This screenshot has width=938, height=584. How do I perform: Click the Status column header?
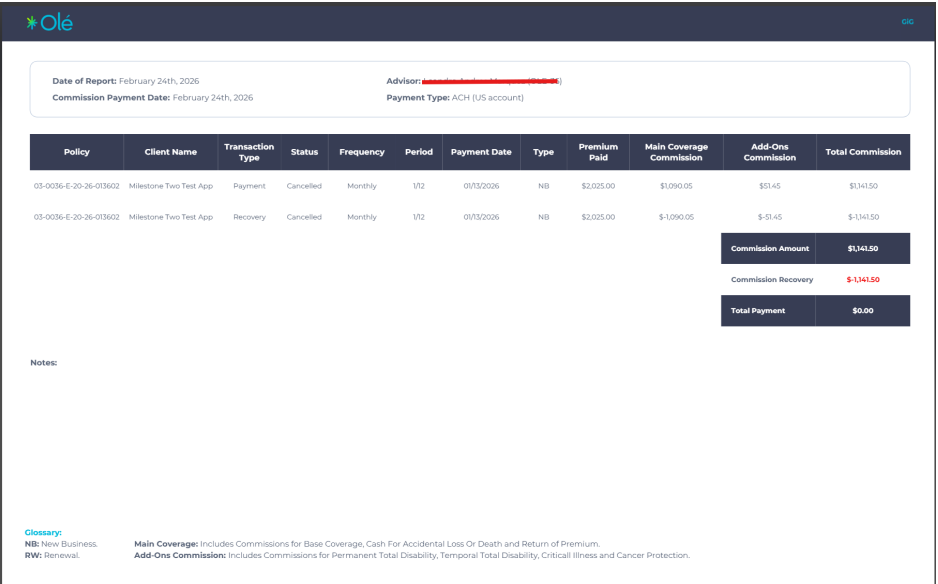coord(304,152)
